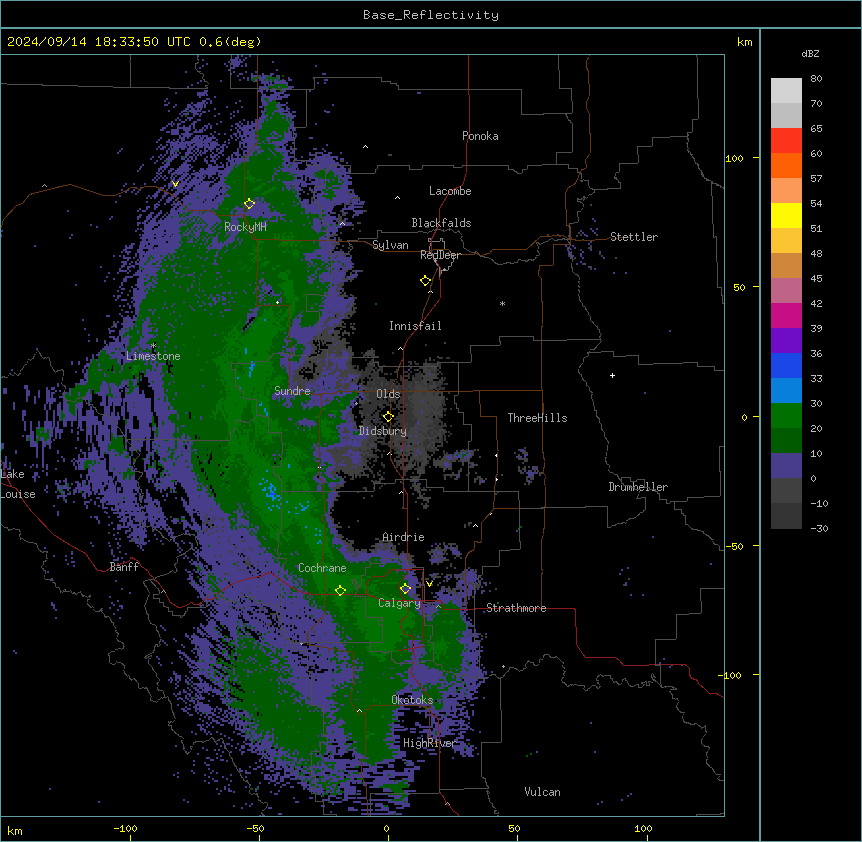Click the RockyMH label
Image resolution: width=862 pixels, height=842 pixels.
click(245, 227)
